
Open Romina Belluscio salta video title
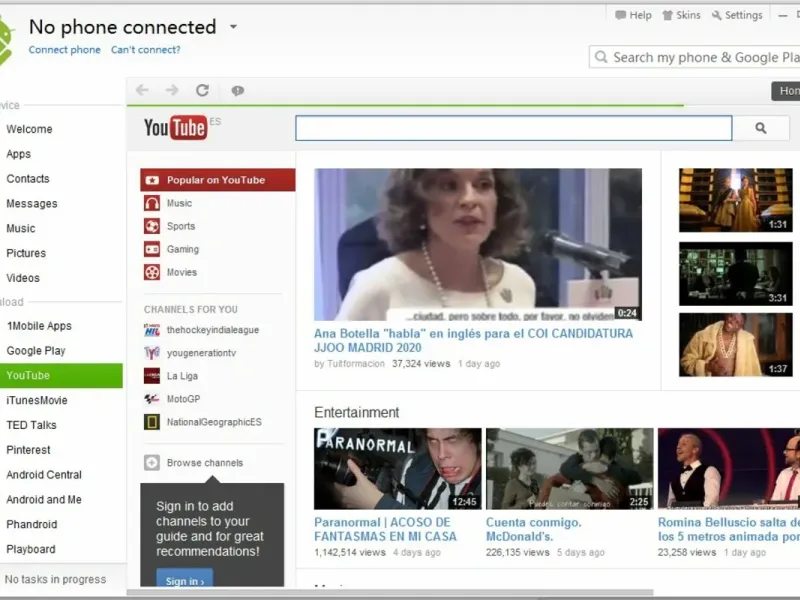[729, 529]
